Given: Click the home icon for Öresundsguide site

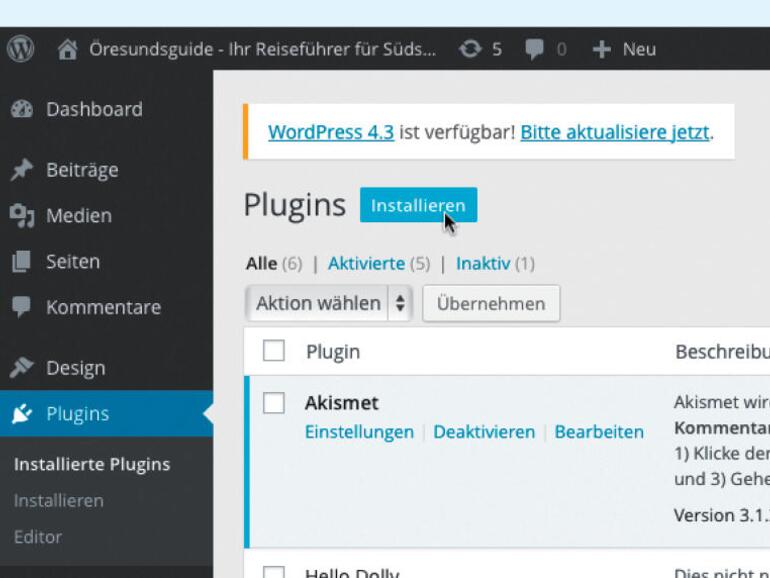Looking at the screenshot, I should (x=67, y=49).
